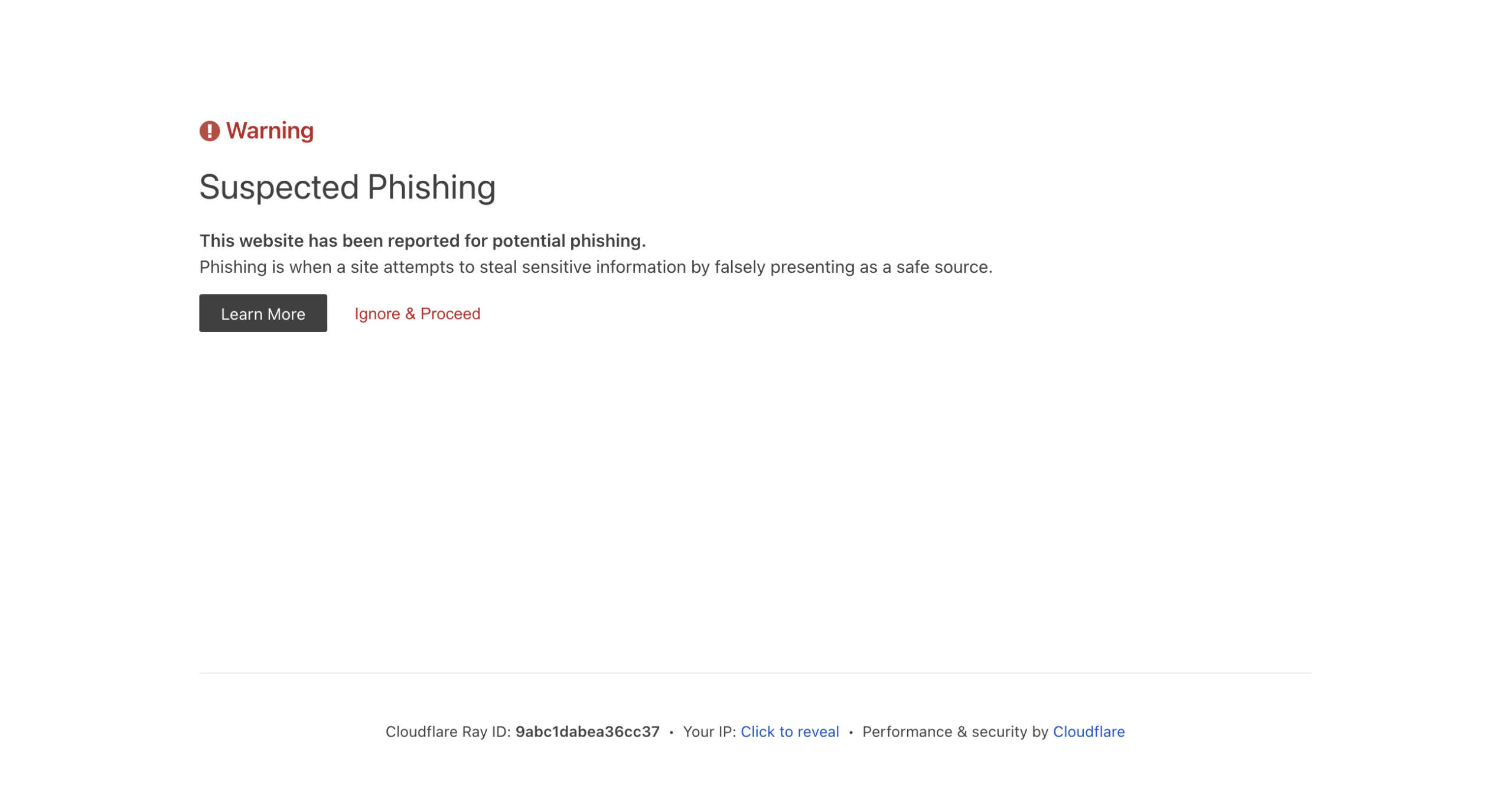Image resolution: width=1512 pixels, height=811 pixels.
Task: Click the phrase "steal sensitive information"
Action: pos(583,267)
